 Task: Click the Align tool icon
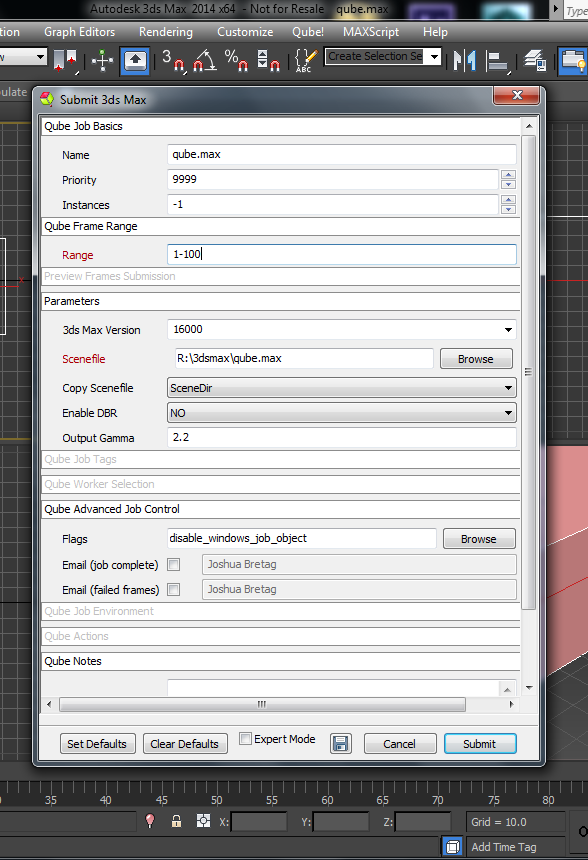pyautogui.click(x=497, y=60)
